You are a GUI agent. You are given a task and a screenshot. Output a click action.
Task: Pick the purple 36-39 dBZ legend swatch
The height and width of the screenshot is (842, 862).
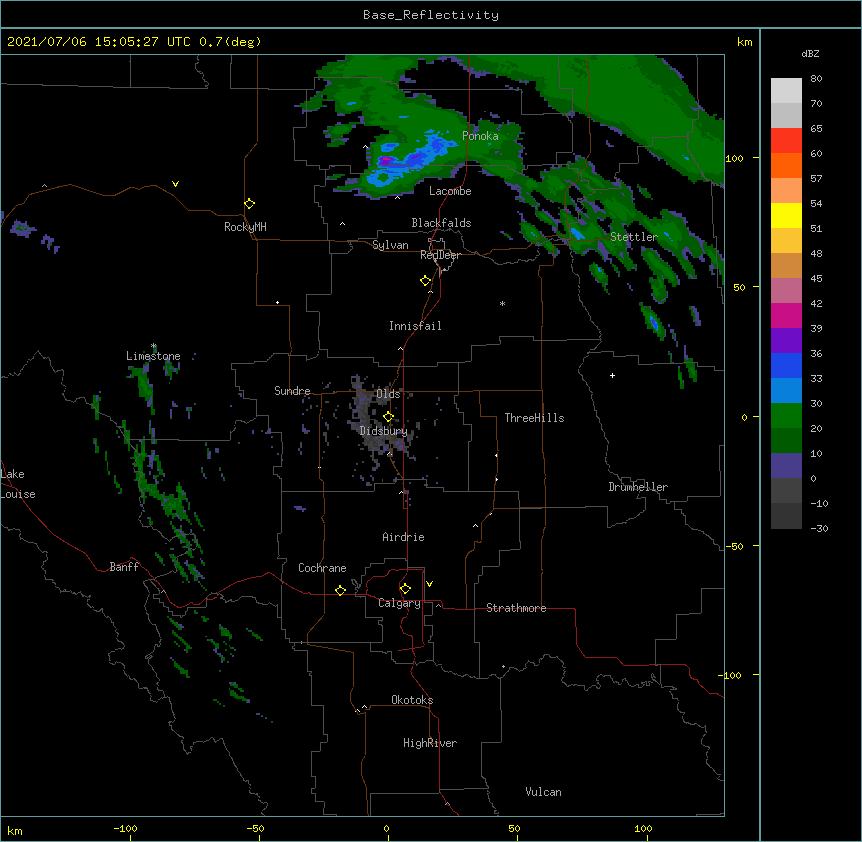[786, 340]
